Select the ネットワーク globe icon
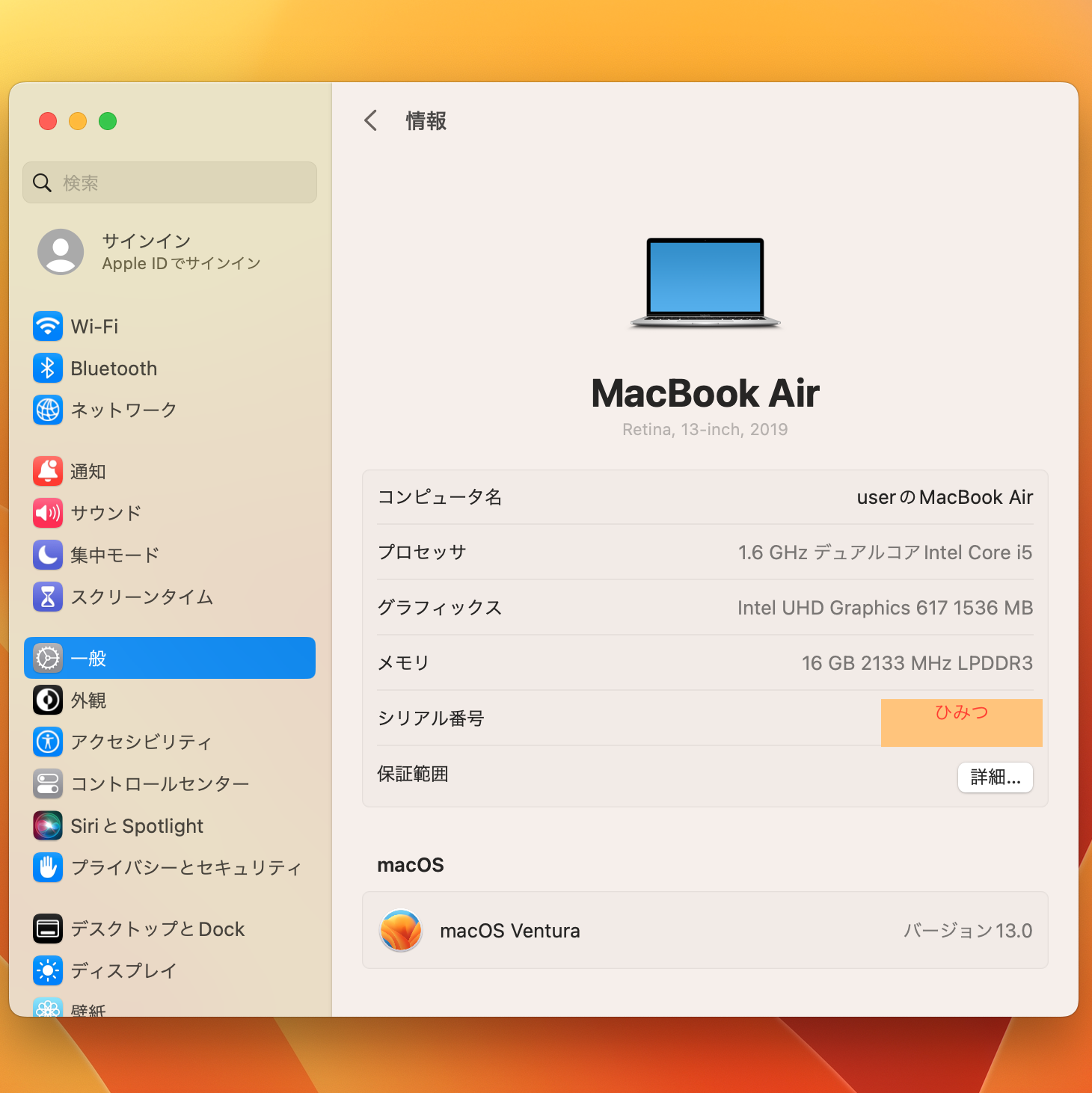Image resolution: width=1092 pixels, height=1093 pixels. (48, 410)
